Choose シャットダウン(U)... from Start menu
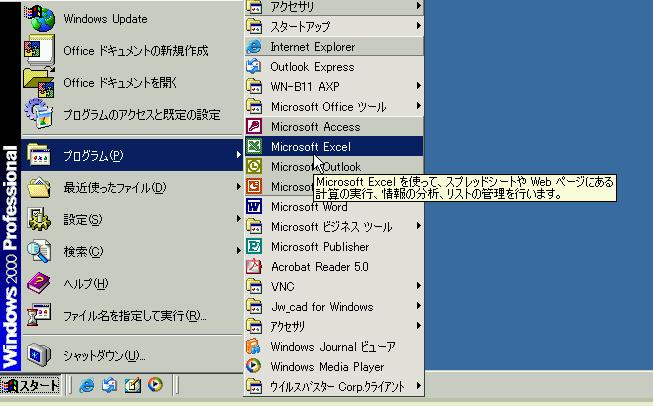This screenshot has width=653, height=406. pyautogui.click(x=132, y=355)
